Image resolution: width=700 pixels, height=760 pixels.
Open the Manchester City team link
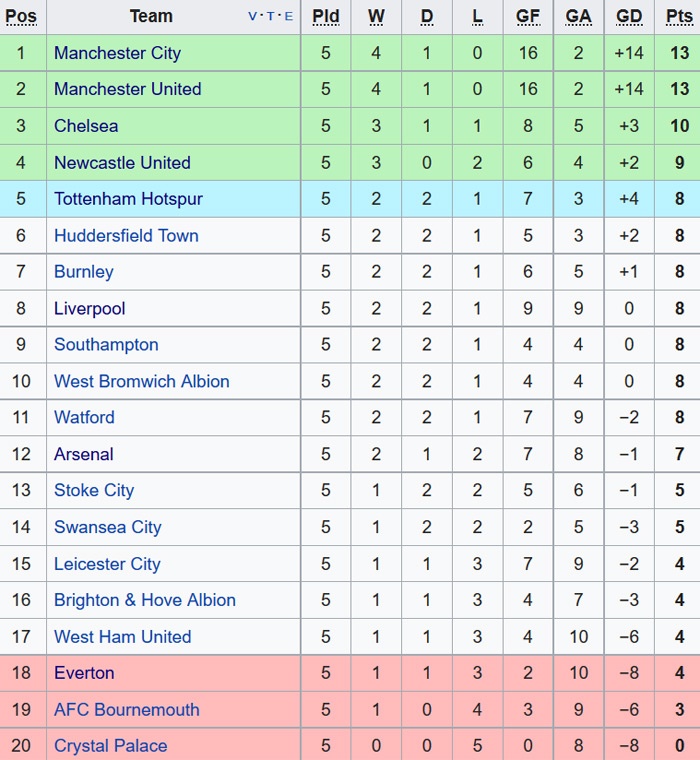pyautogui.click(x=117, y=53)
